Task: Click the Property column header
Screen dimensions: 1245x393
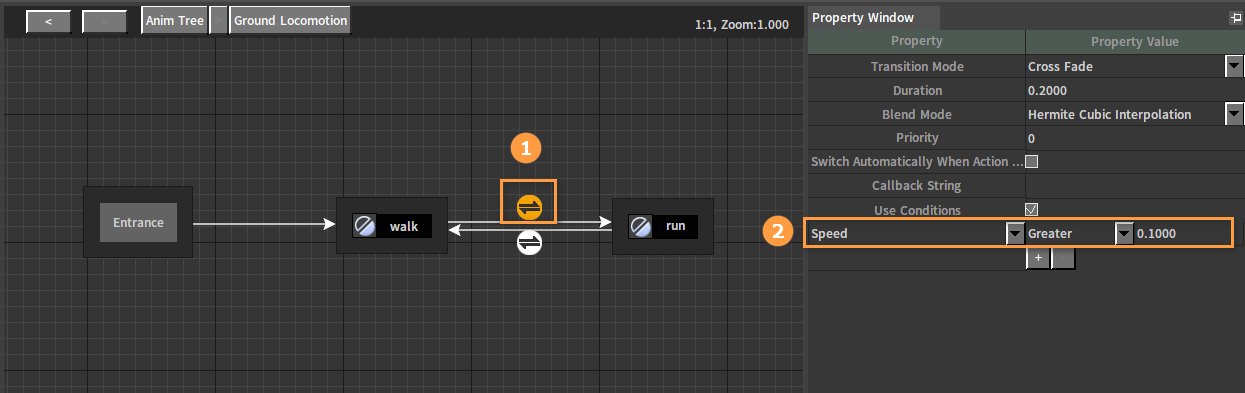Action: point(916,41)
